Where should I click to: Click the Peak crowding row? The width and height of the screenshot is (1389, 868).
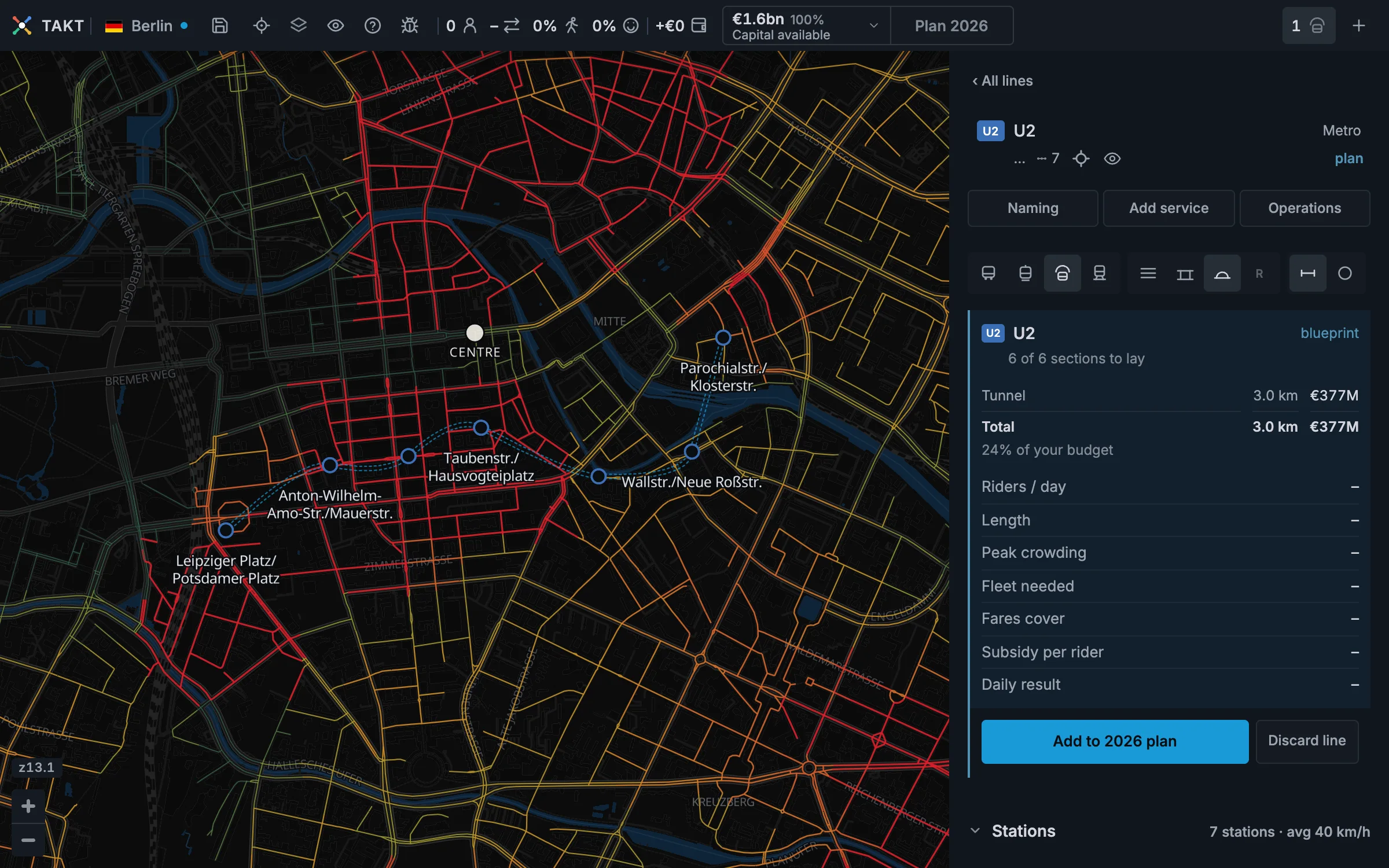pyautogui.click(x=1170, y=553)
